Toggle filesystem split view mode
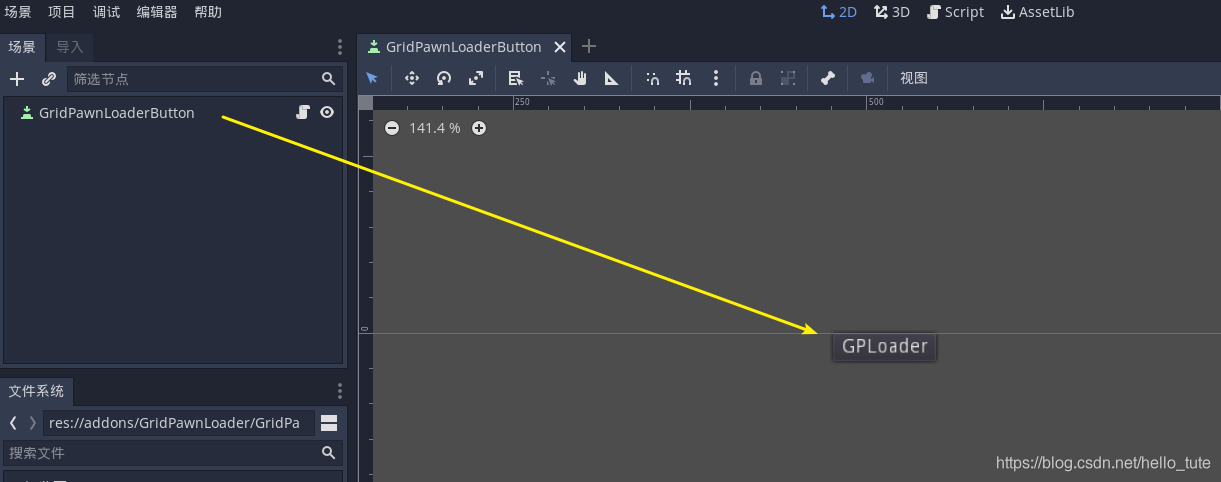The height and width of the screenshot is (482, 1221). (329, 423)
